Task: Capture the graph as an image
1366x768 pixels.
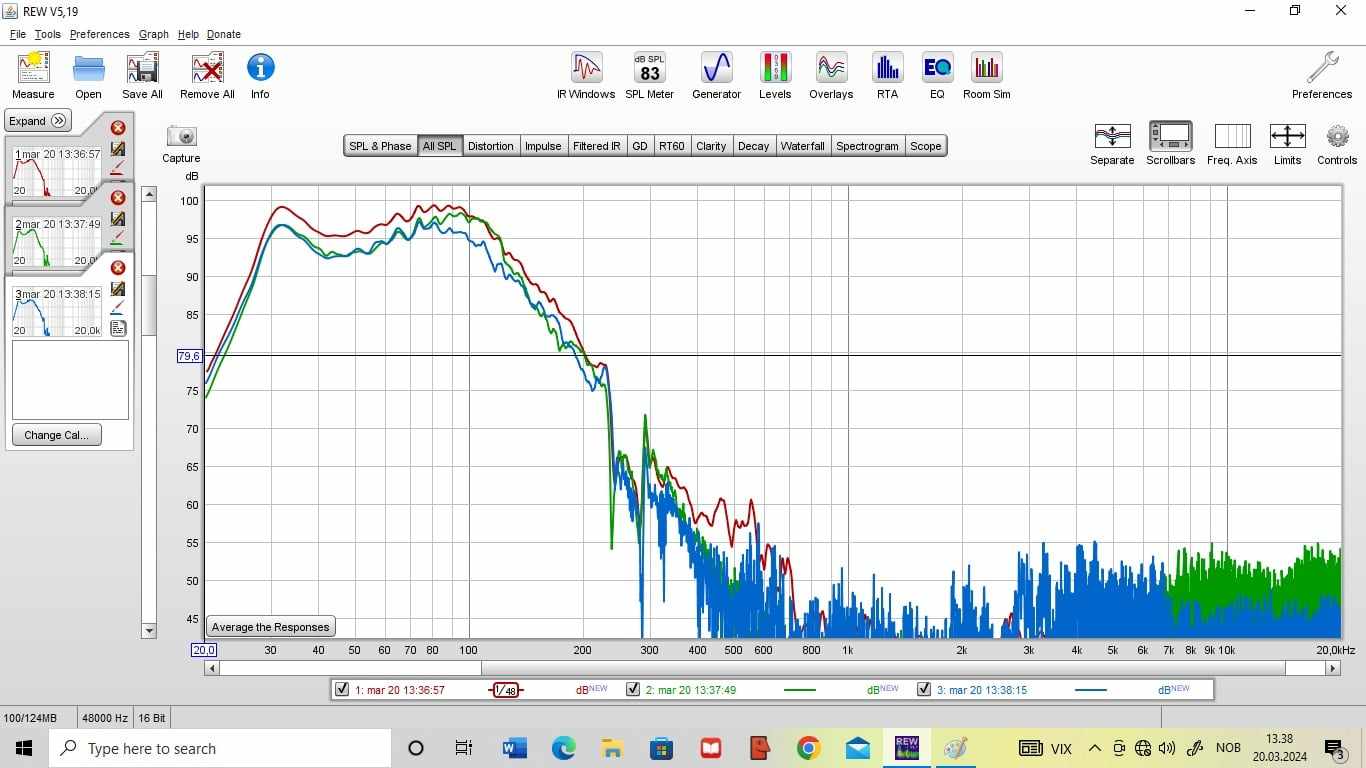Action: point(181,144)
